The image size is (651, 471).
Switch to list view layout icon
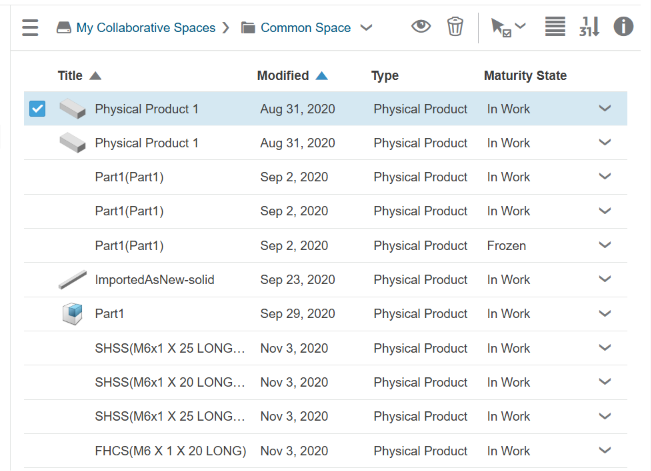click(x=555, y=27)
